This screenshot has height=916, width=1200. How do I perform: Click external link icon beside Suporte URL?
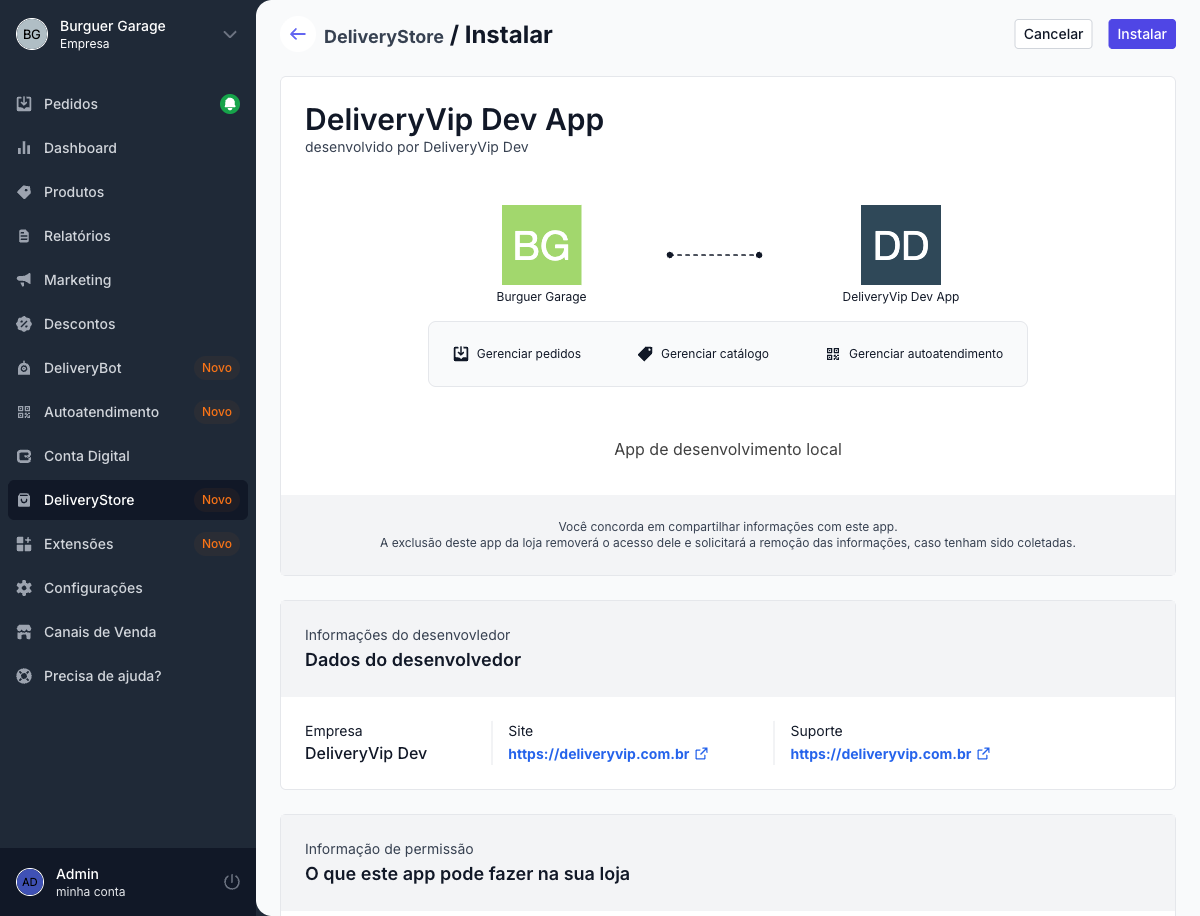984,754
